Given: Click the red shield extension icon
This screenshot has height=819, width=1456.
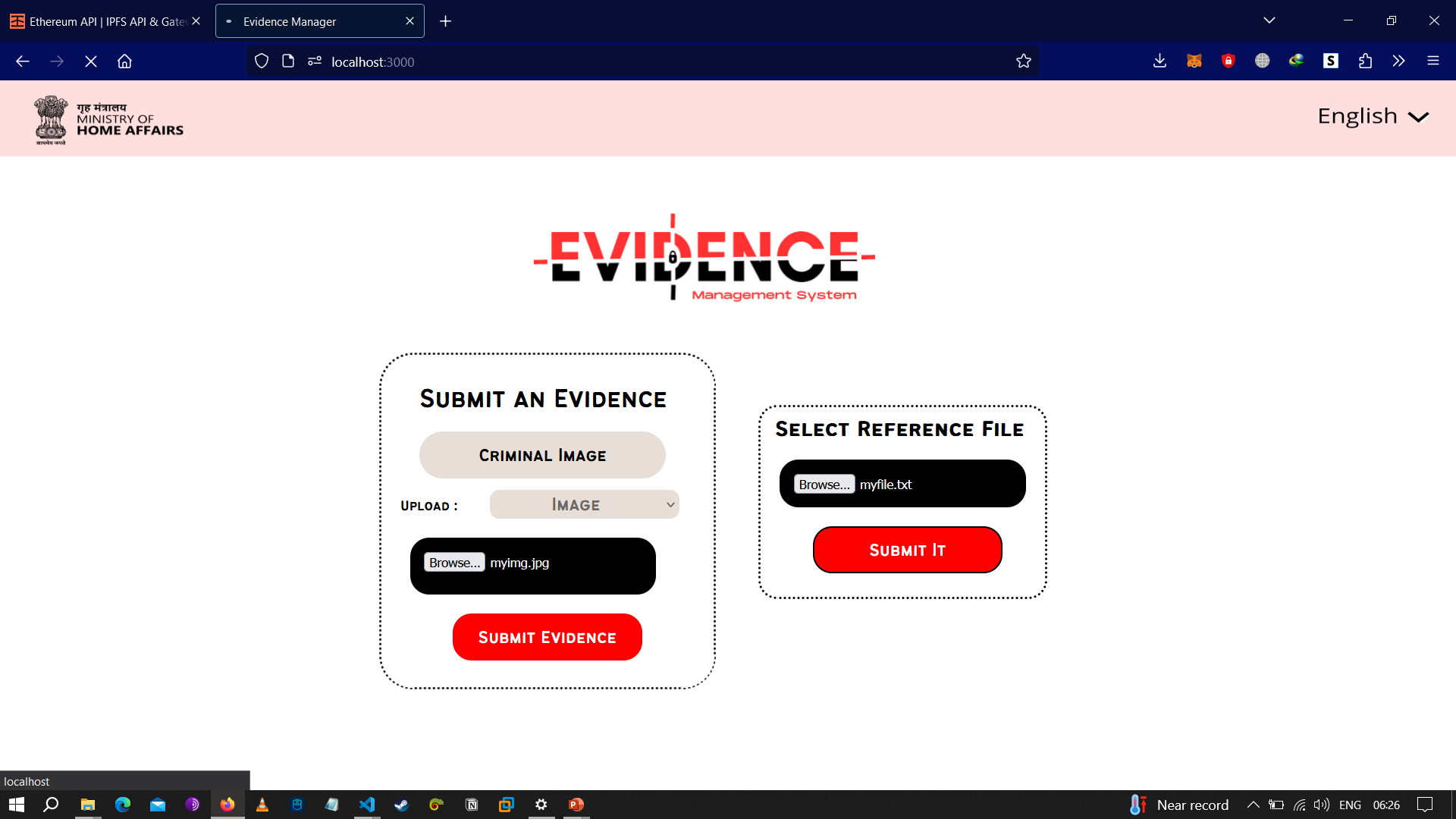Looking at the screenshot, I should coord(1228,61).
